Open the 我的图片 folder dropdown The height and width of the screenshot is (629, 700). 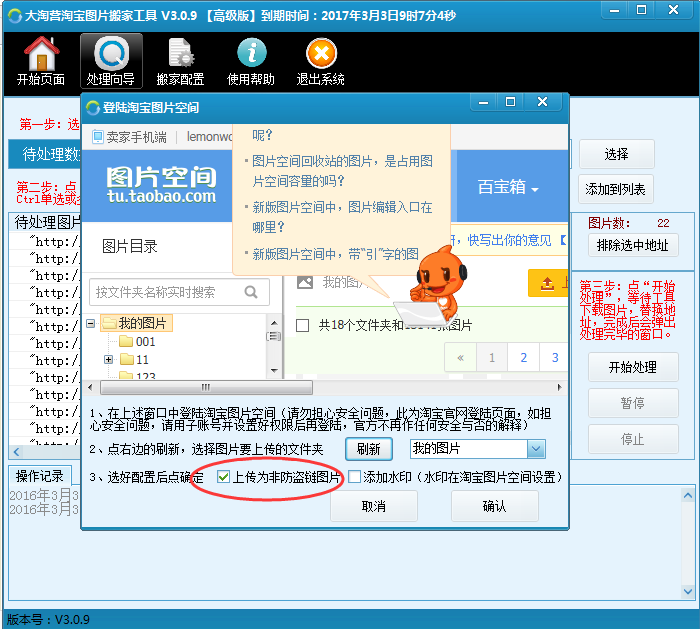pos(536,449)
